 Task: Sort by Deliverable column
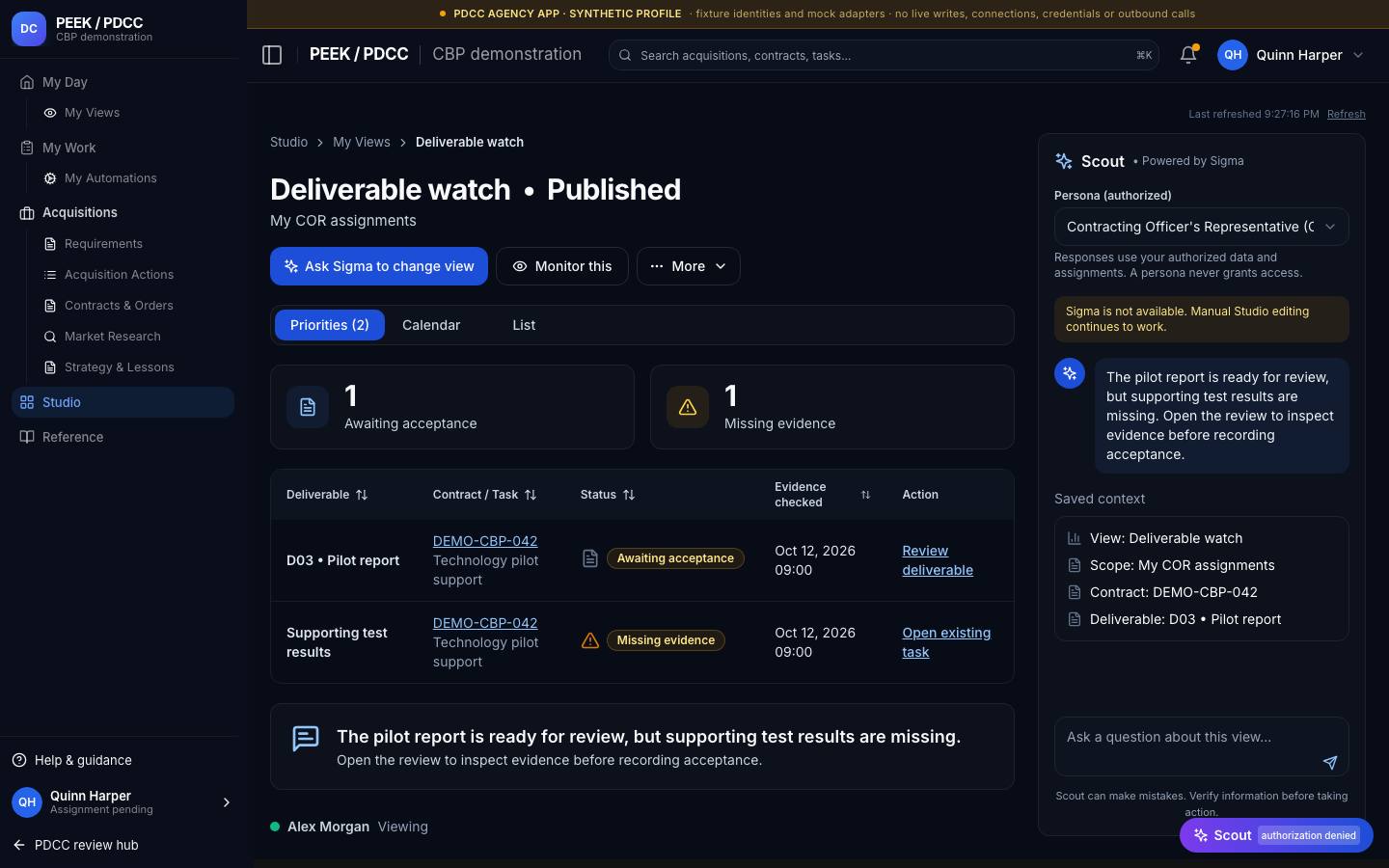pyautogui.click(x=327, y=495)
